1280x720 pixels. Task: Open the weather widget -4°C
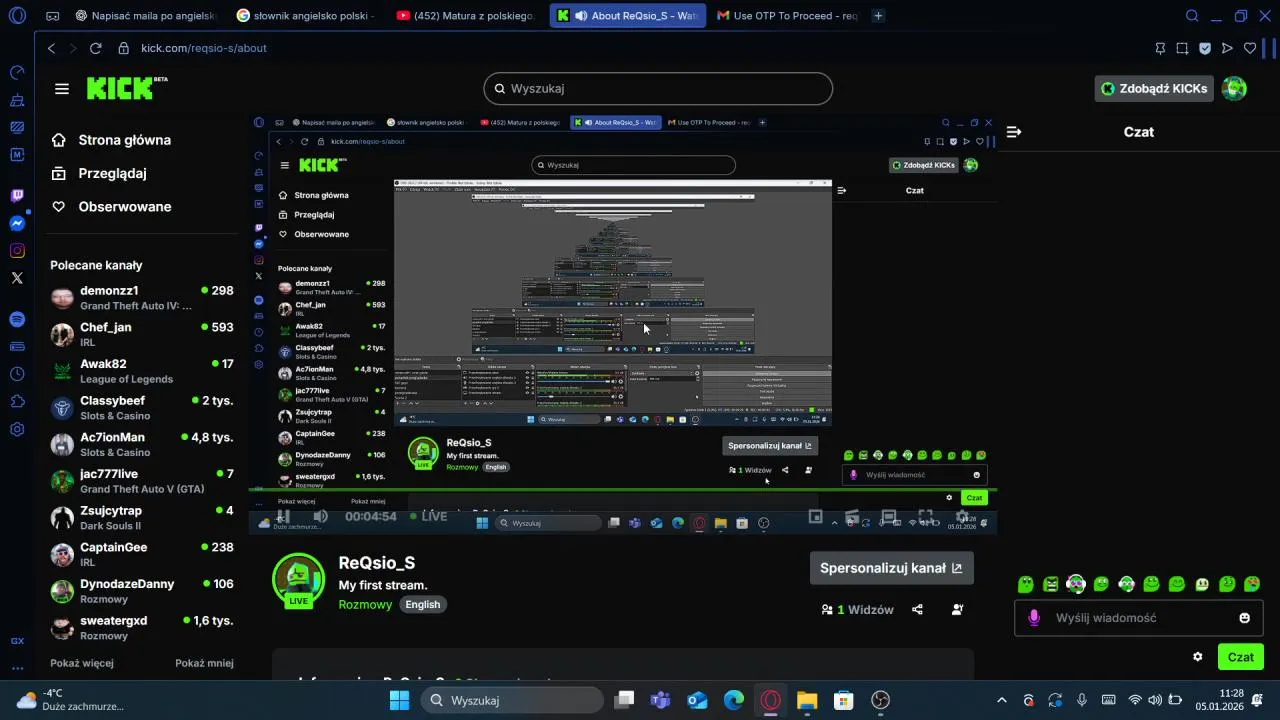[70, 700]
